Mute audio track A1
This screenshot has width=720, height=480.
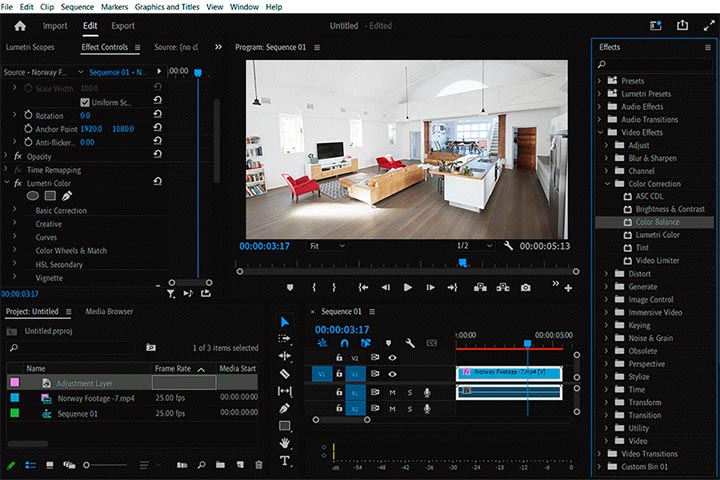(392, 392)
